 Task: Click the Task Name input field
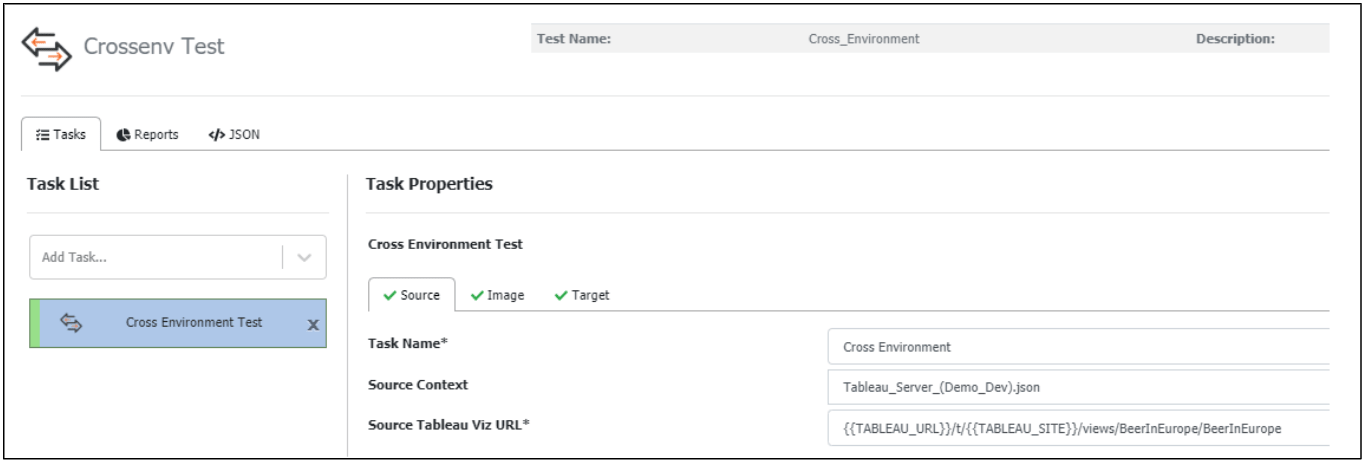(x=1080, y=347)
